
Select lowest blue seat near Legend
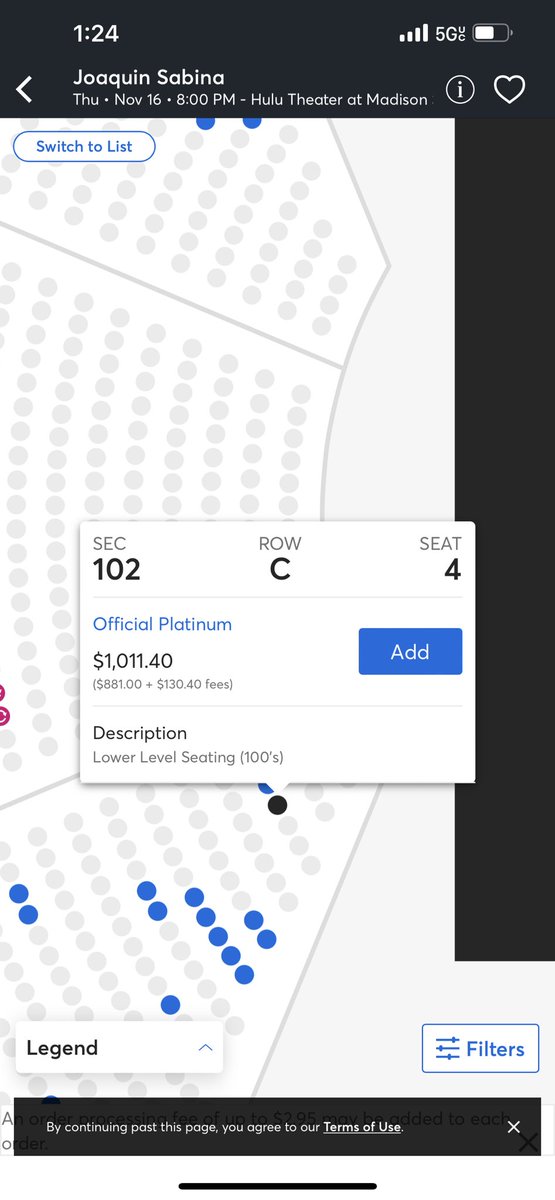tap(170, 1004)
